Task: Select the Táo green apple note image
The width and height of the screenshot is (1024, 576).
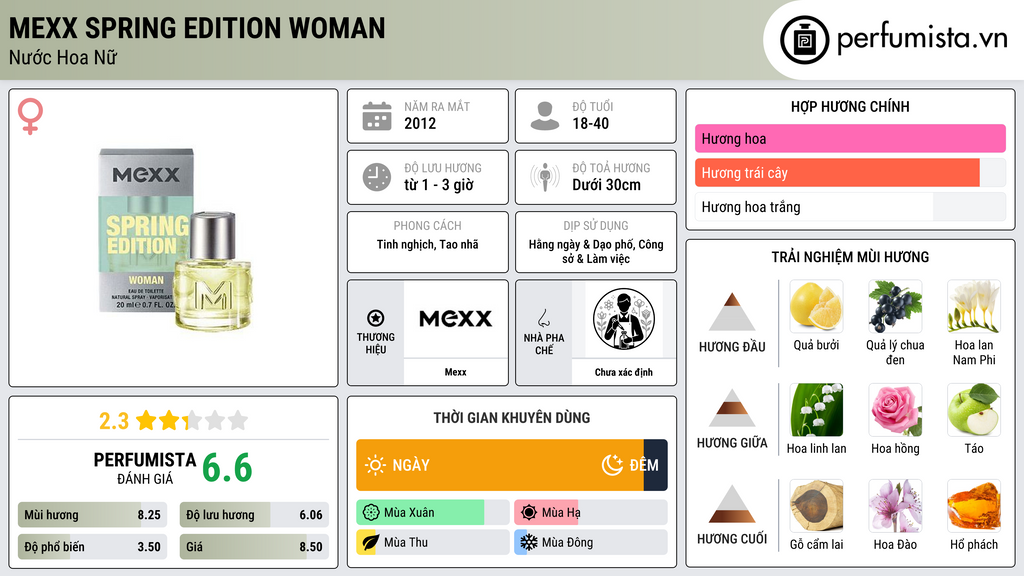Action: [974, 409]
